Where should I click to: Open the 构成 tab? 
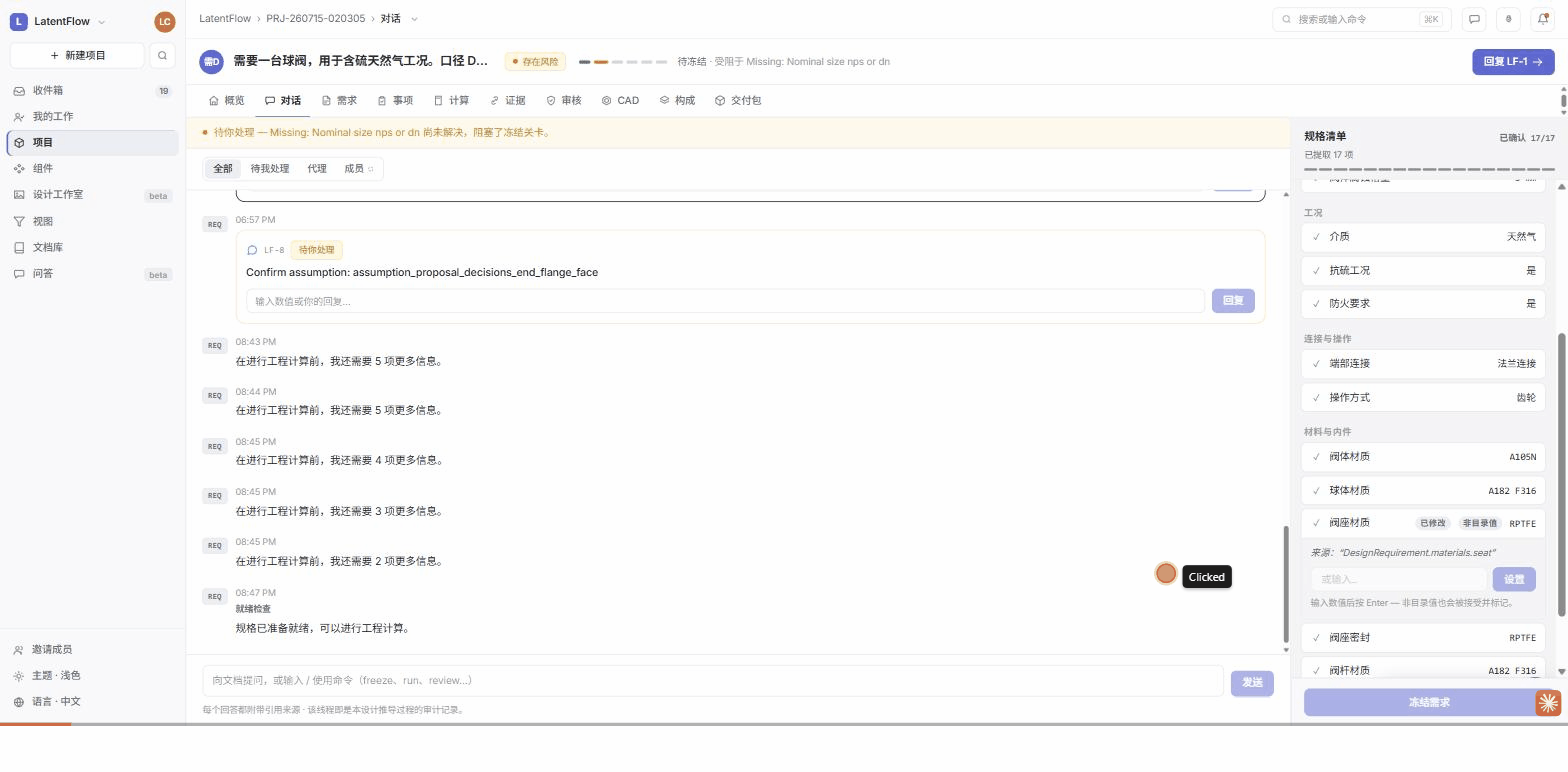(677, 101)
